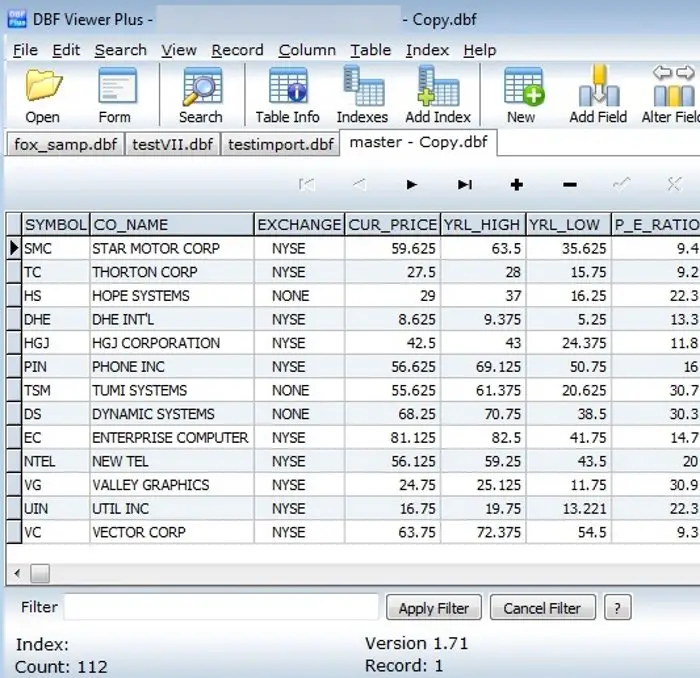Select the 72.375 YRL_HIGH cell
The width and height of the screenshot is (700, 678).
(483, 532)
